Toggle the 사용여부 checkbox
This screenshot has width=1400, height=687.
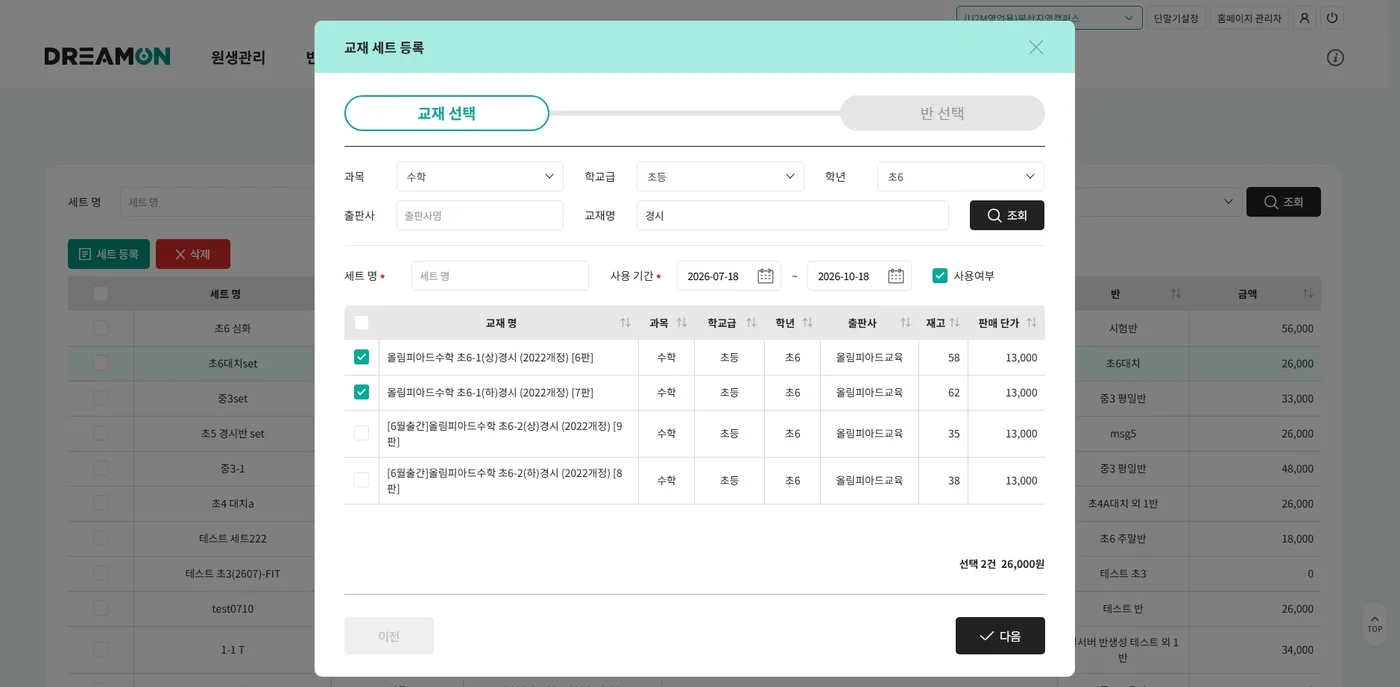tap(940, 276)
